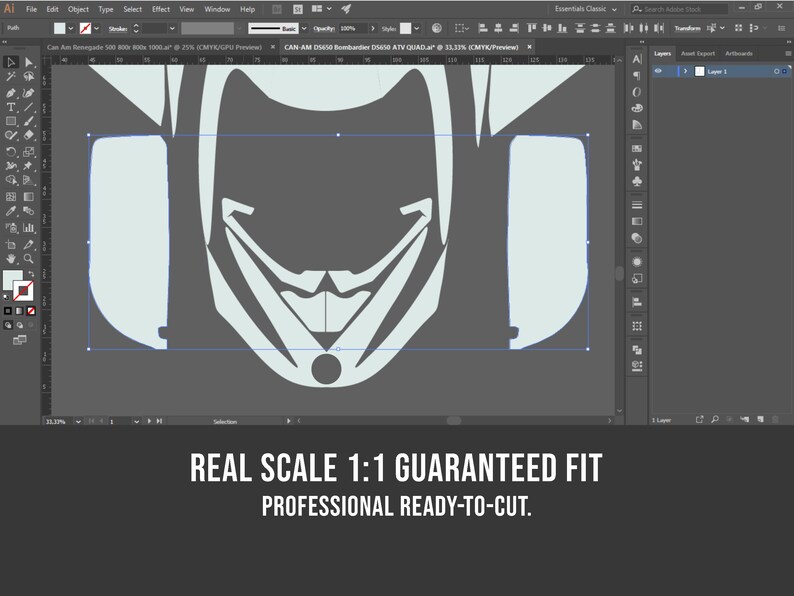Click the Recolor Artwork wheel icon
Screen dimensions: 794x596
point(436,28)
